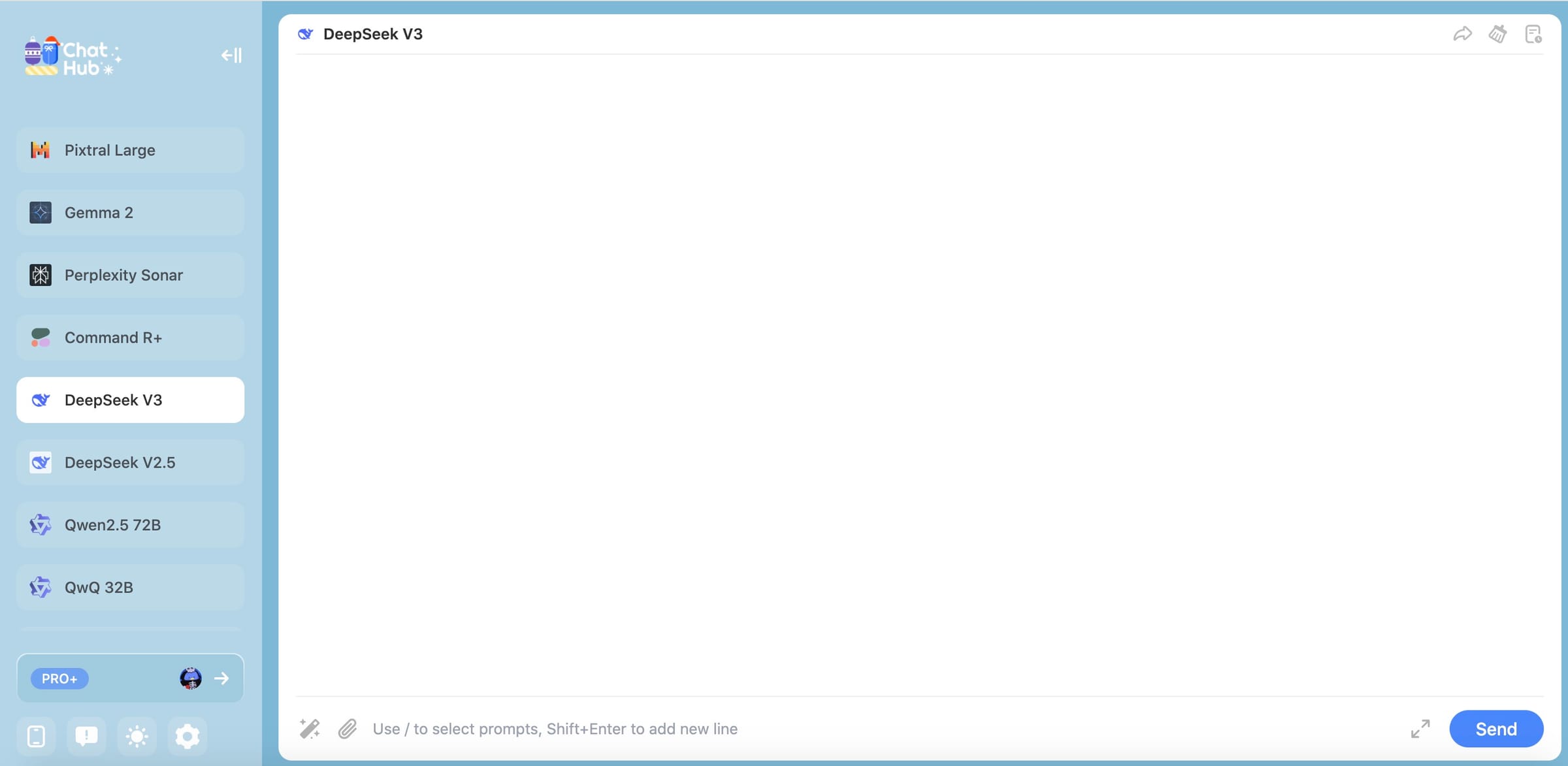1568x766 pixels.
Task: Collapse the sidebar with arrow icon
Action: click(231, 56)
